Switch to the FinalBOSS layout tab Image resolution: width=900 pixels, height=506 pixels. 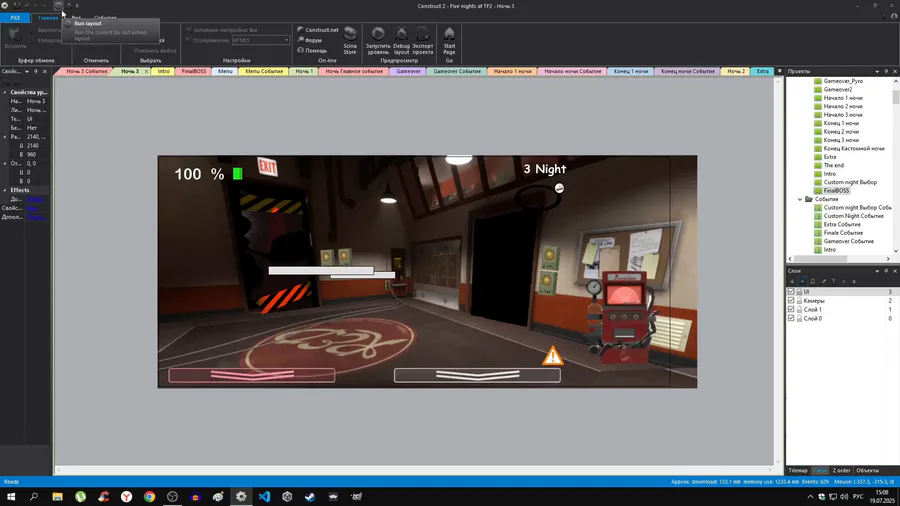pos(194,71)
